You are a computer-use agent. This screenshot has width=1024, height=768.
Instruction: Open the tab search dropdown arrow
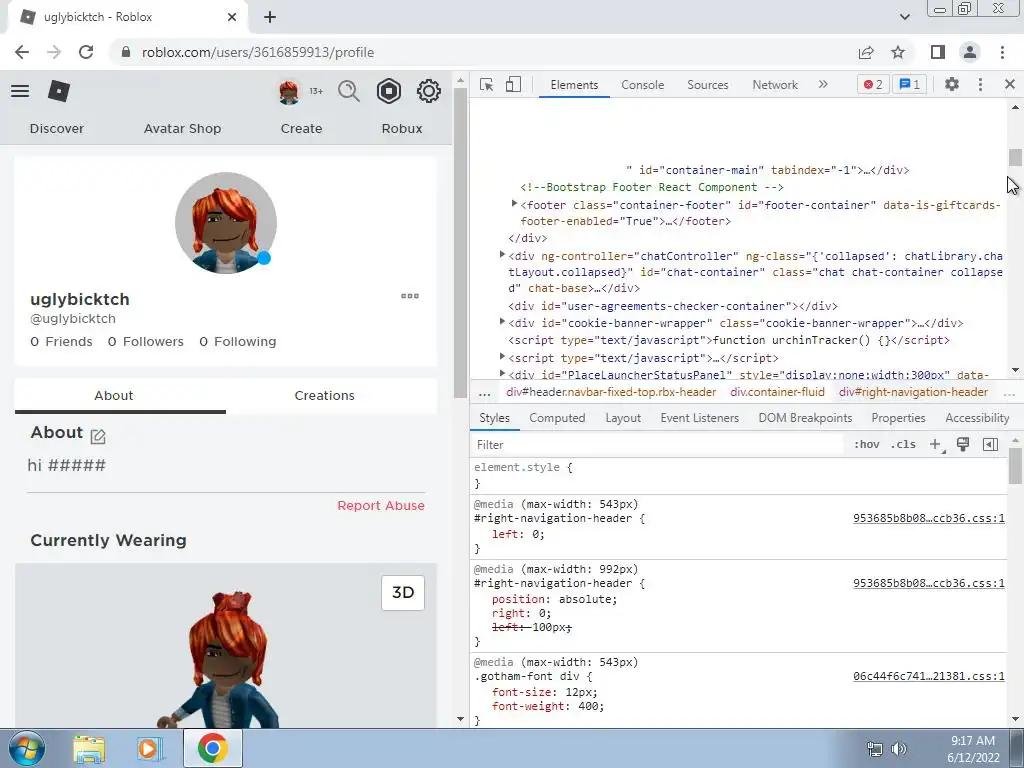click(x=904, y=17)
